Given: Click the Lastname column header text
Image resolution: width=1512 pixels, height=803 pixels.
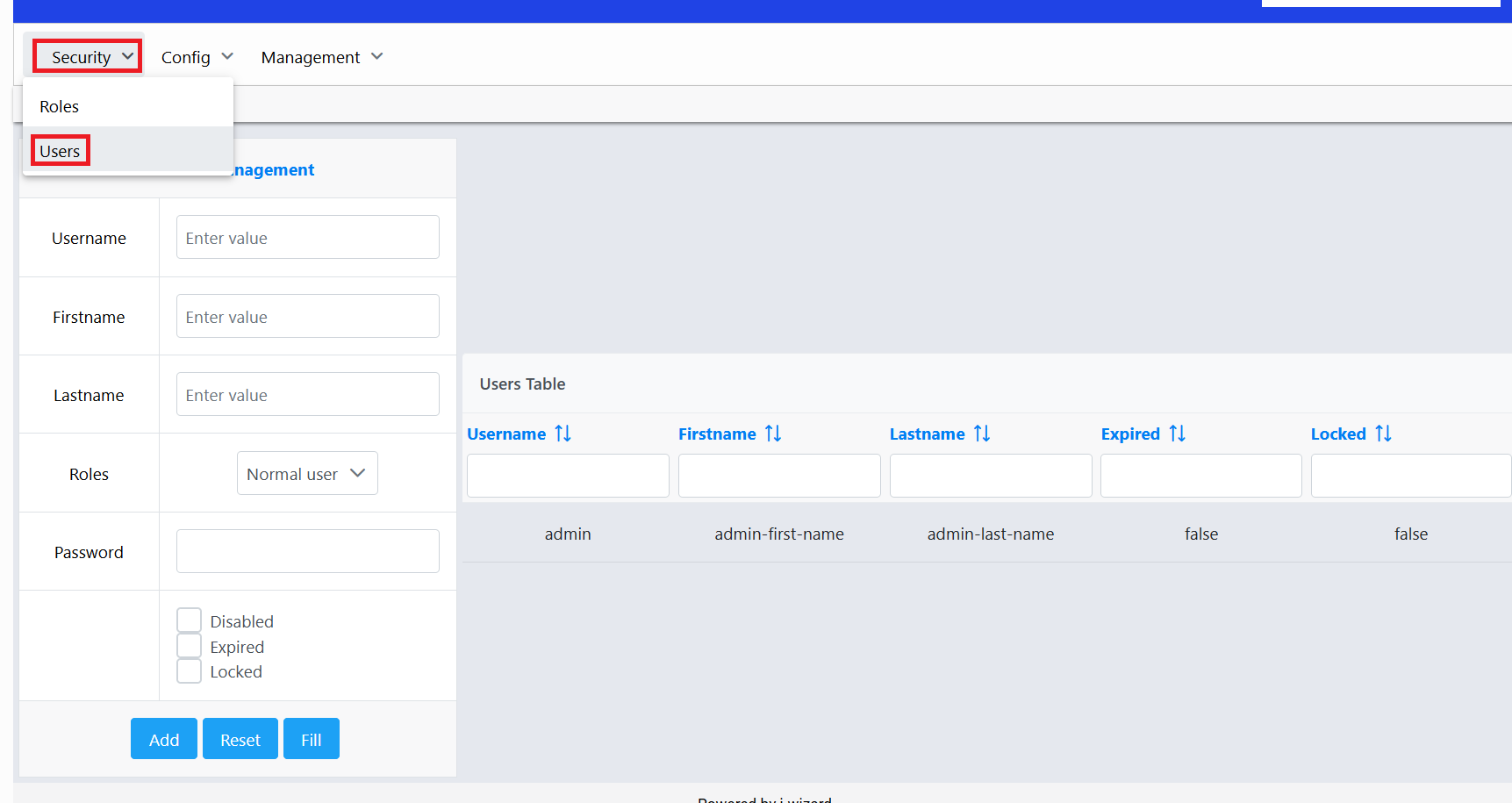Looking at the screenshot, I should (928, 434).
